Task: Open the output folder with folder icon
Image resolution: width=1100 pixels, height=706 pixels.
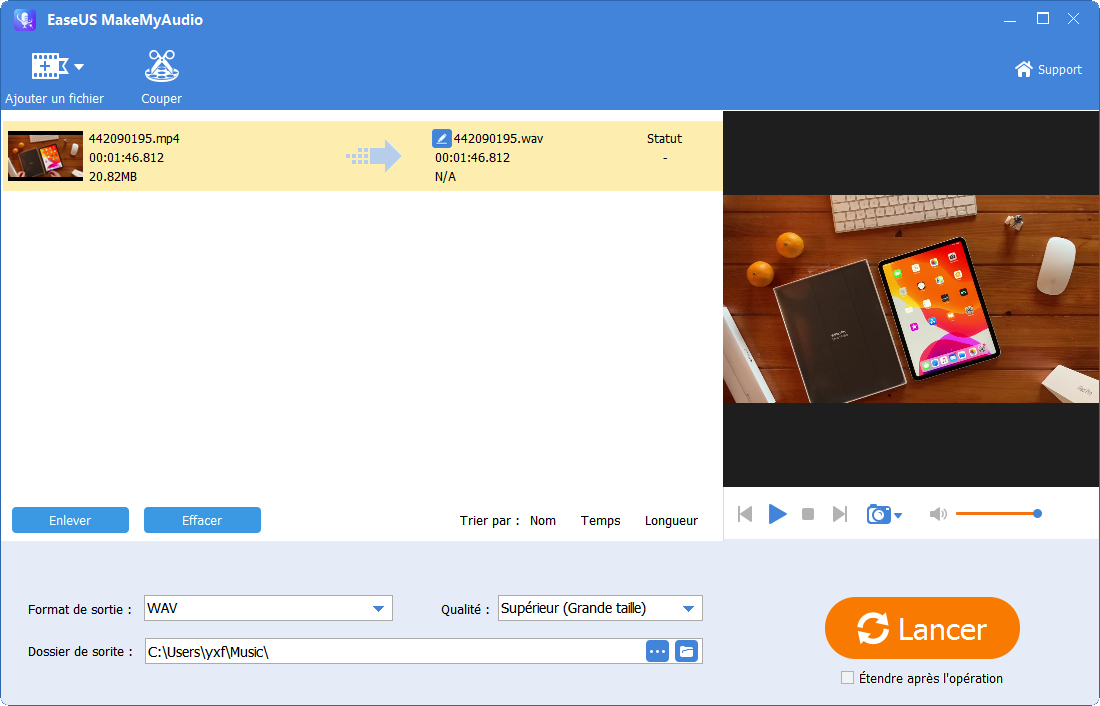Action: coord(687,652)
